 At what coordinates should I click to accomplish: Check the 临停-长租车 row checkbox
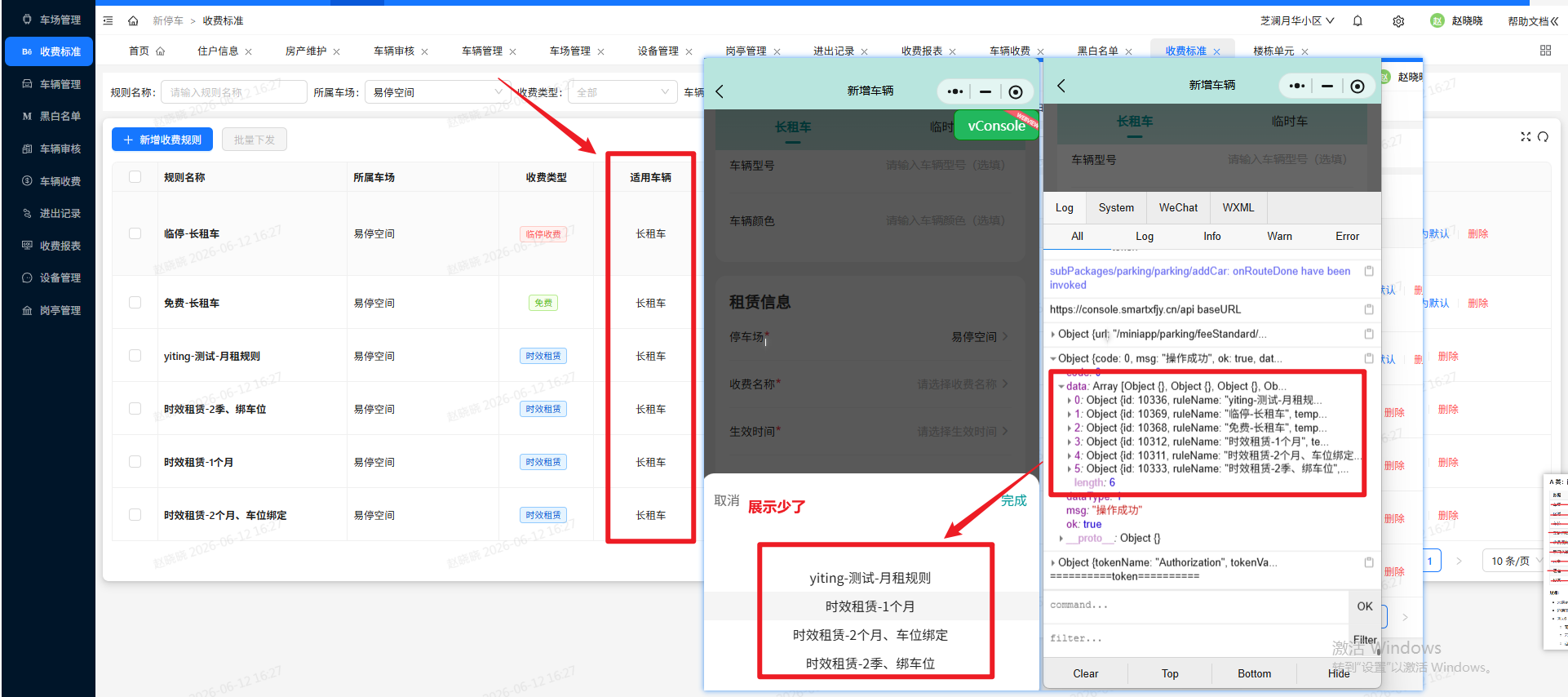135,233
